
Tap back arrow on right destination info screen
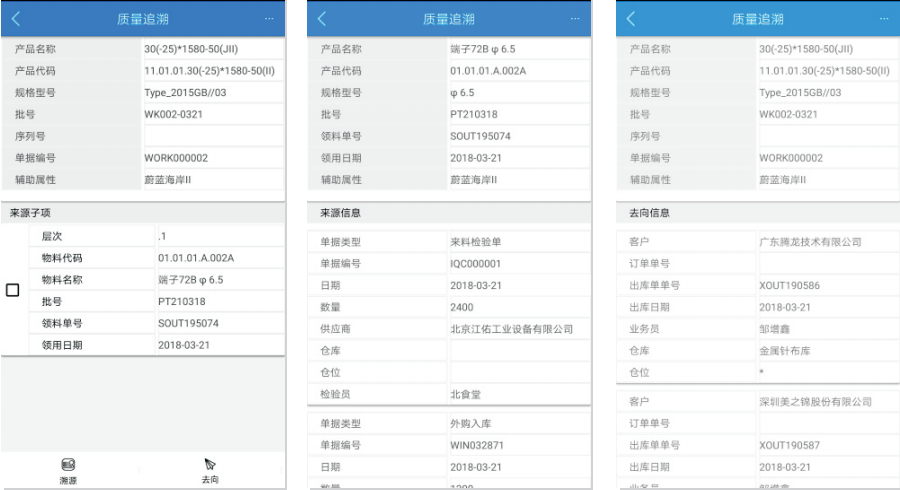pos(632,18)
